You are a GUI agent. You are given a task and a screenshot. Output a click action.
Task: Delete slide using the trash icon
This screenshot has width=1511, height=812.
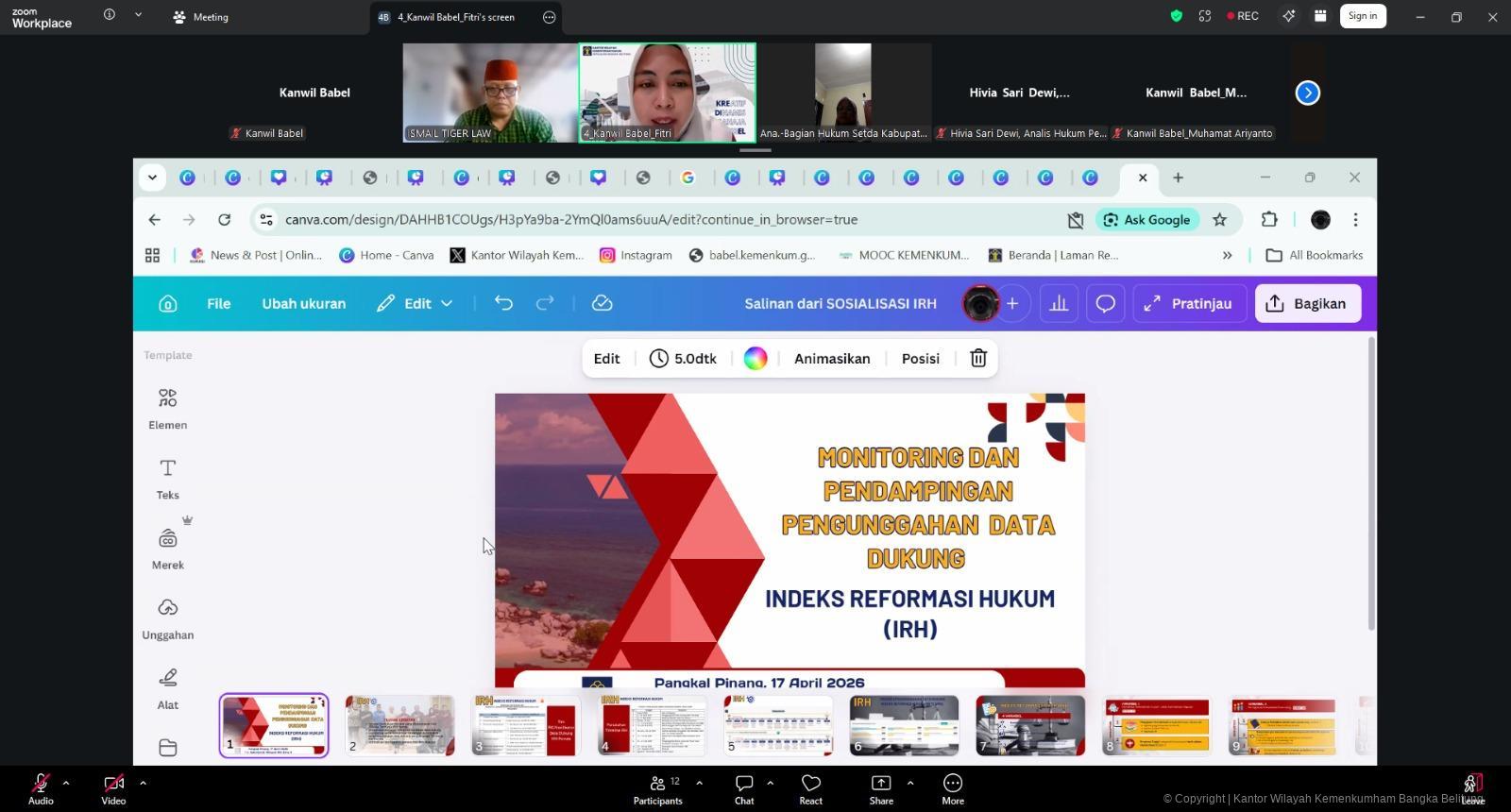tap(978, 358)
